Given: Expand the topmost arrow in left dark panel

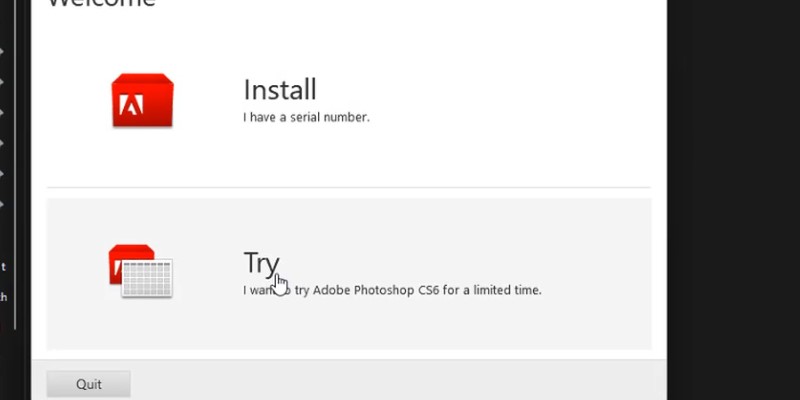Looking at the screenshot, I should click(2, 50).
